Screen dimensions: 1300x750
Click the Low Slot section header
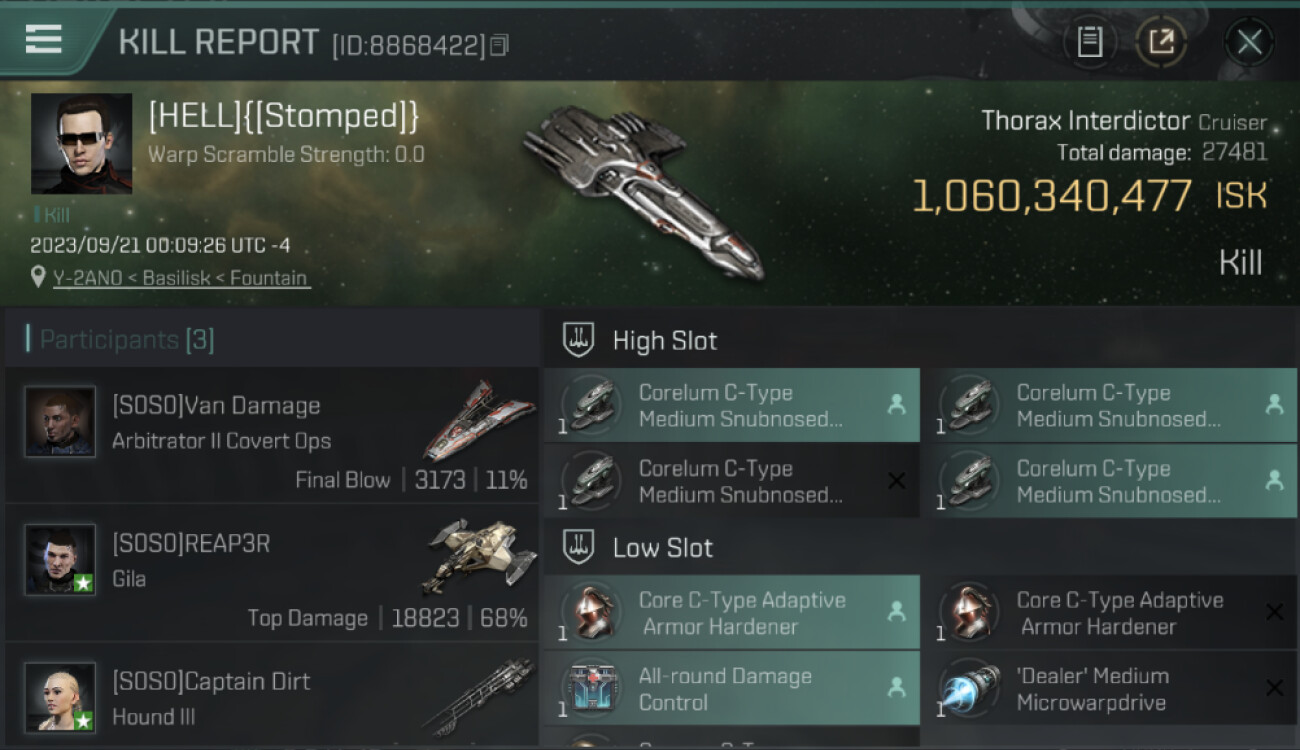click(662, 548)
